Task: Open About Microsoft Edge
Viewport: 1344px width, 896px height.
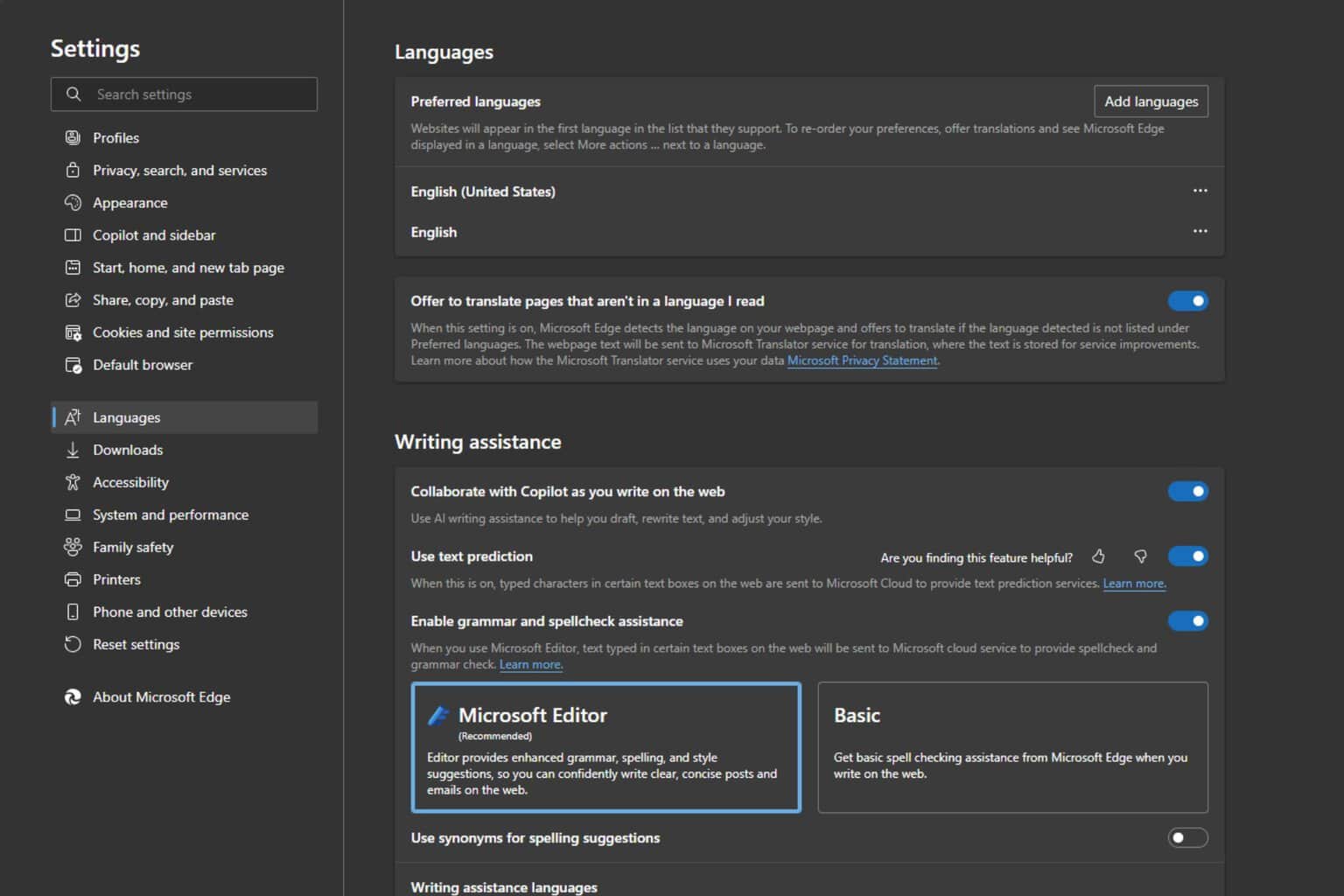Action: coord(184,696)
